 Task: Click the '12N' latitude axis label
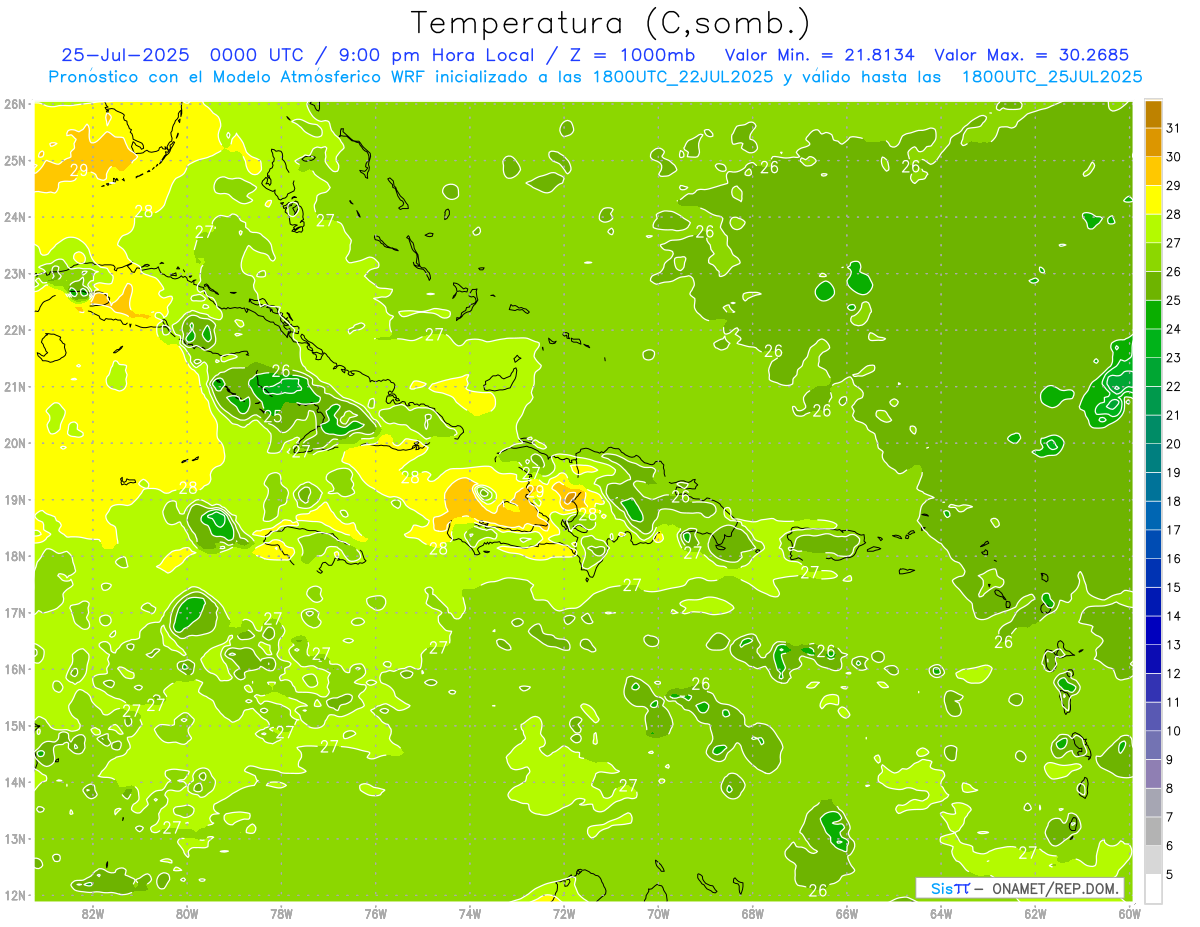tap(15, 896)
